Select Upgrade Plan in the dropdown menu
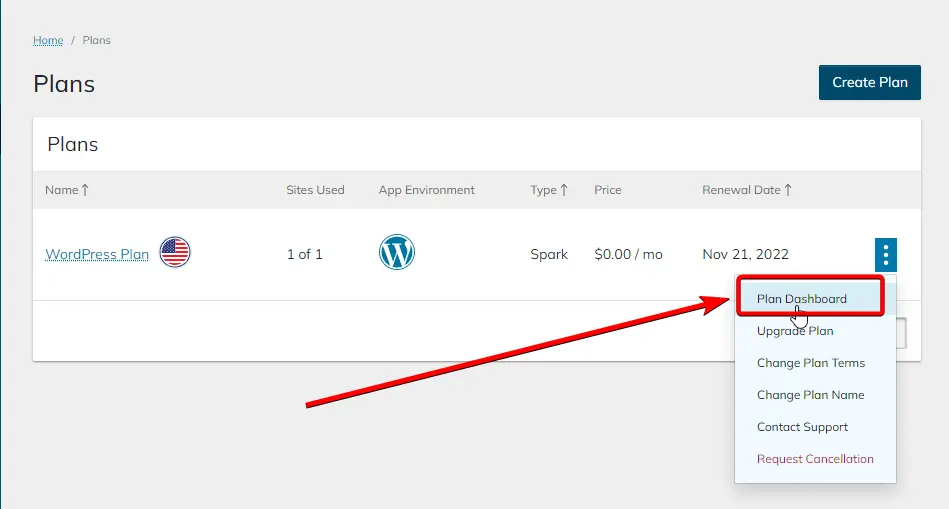This screenshot has height=509, width=949. 795,331
